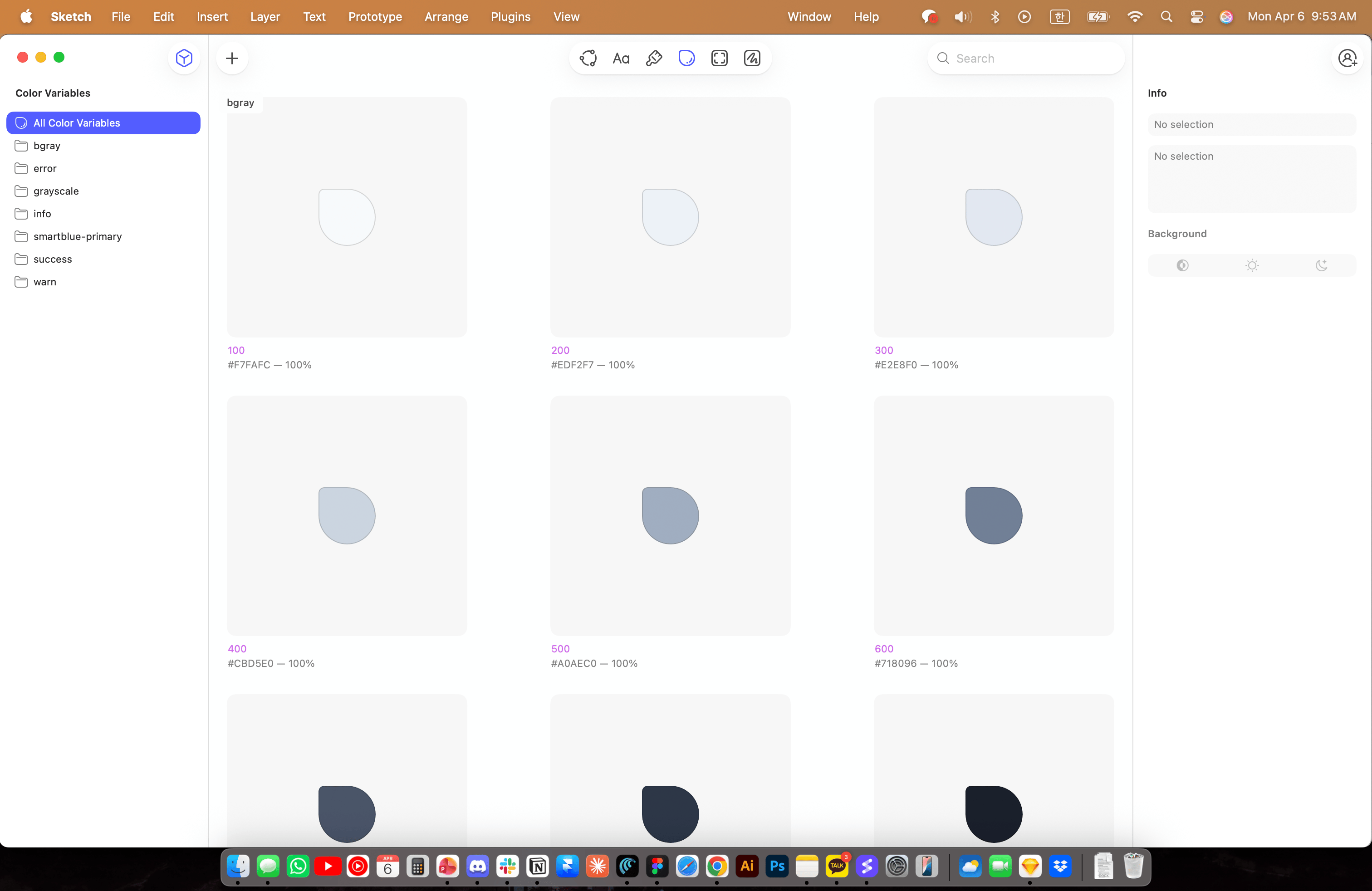The height and width of the screenshot is (891, 1372).
Task: Open the Symbols components view icon
Action: (588, 58)
